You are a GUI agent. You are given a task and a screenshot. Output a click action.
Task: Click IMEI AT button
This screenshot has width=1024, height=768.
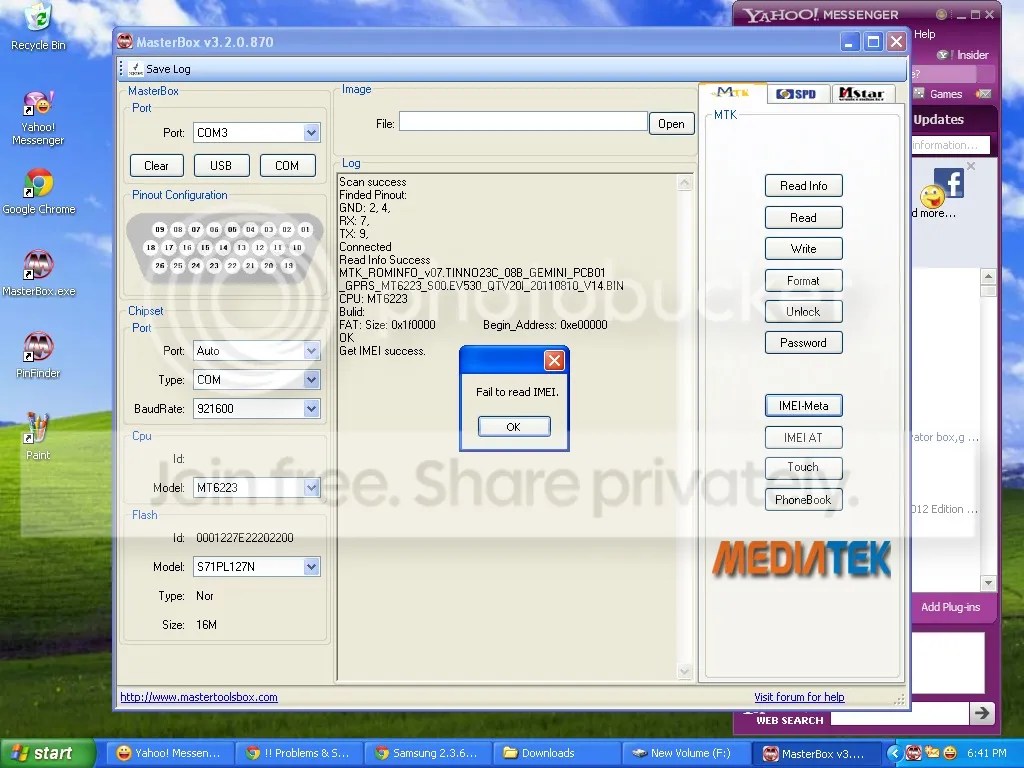[x=803, y=438]
